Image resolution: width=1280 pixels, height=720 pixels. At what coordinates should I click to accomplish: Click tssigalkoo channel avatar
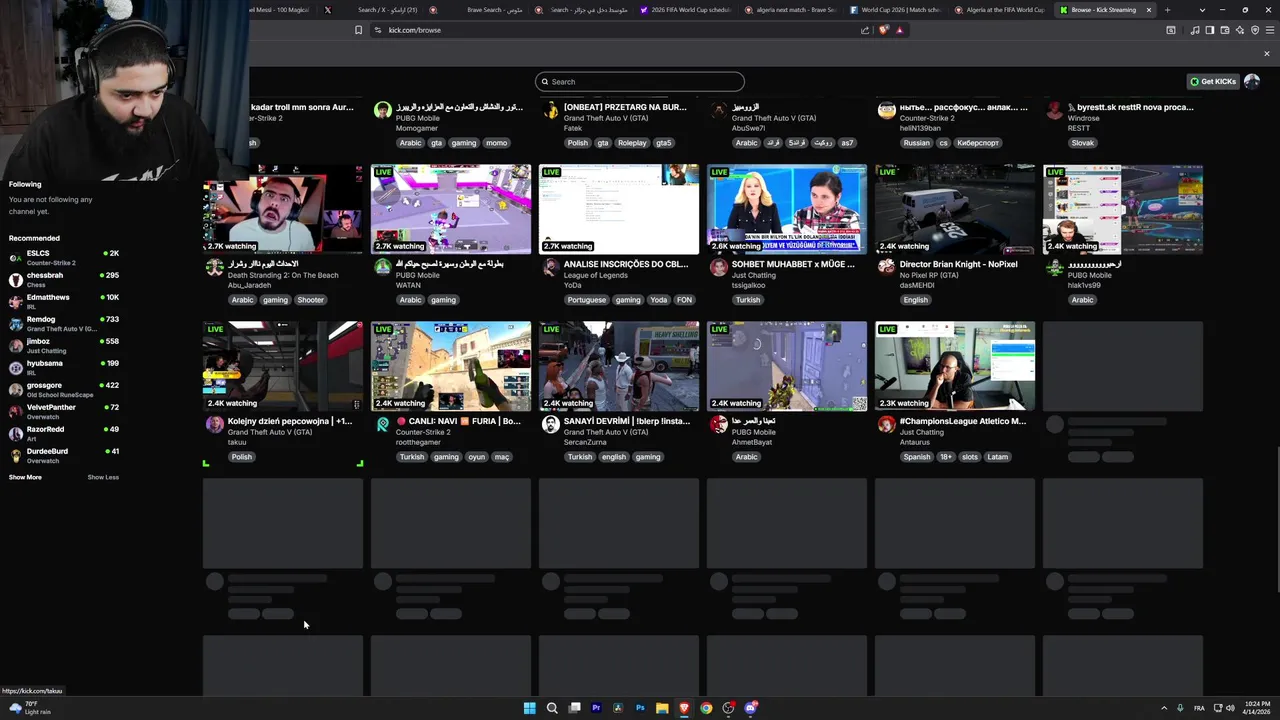718,267
